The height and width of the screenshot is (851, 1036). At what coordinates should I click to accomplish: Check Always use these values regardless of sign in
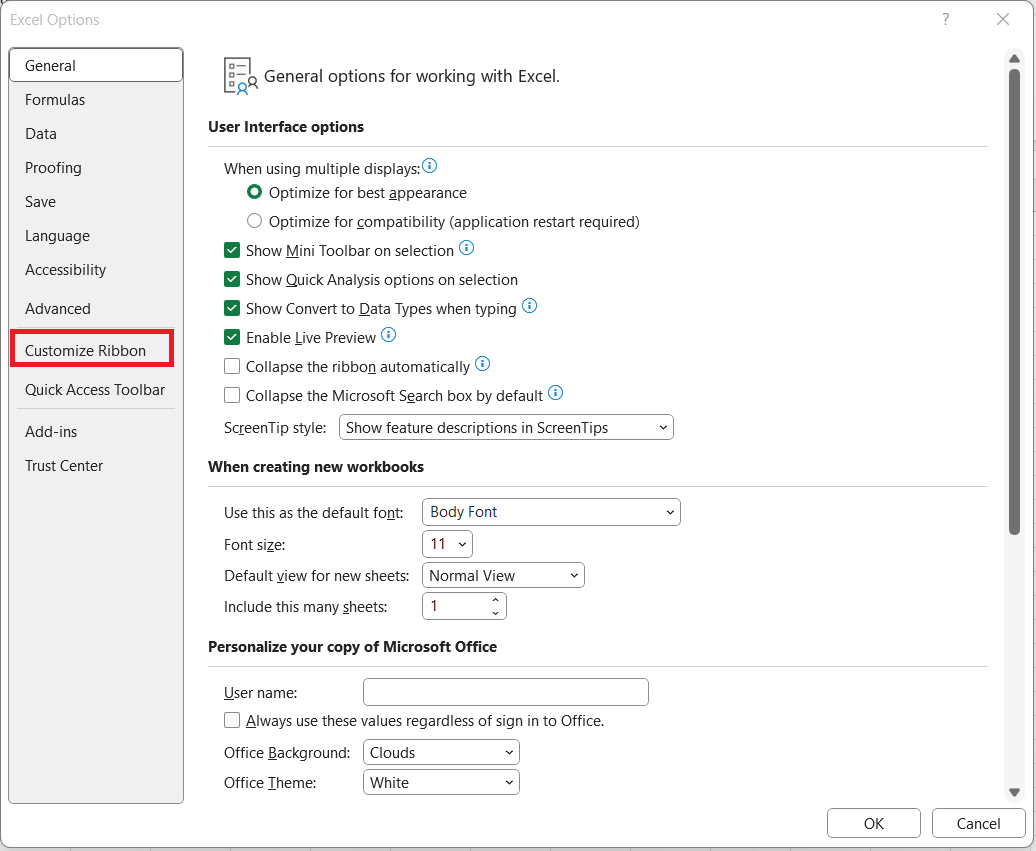(x=232, y=721)
